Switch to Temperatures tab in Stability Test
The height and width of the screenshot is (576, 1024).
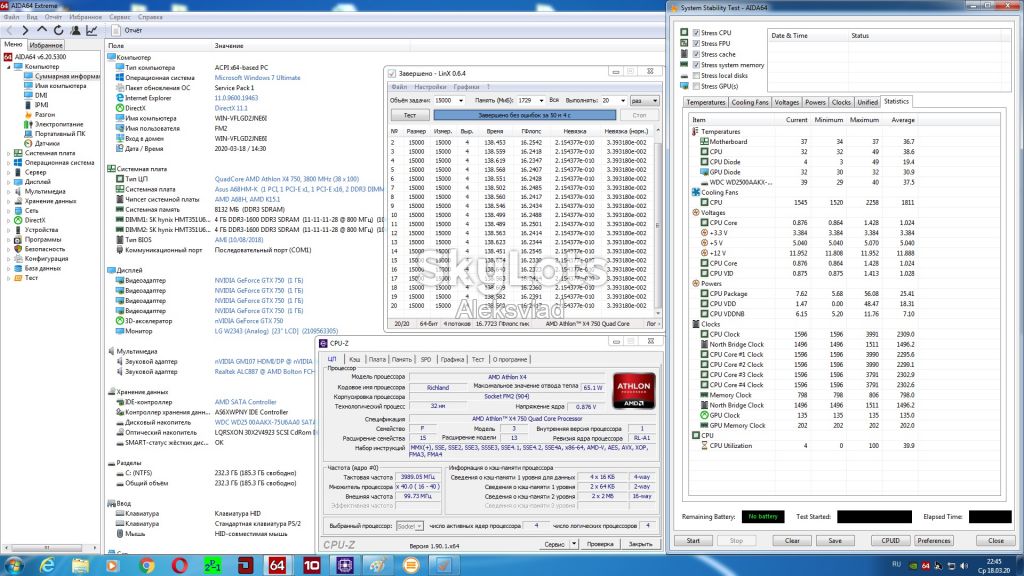click(705, 103)
